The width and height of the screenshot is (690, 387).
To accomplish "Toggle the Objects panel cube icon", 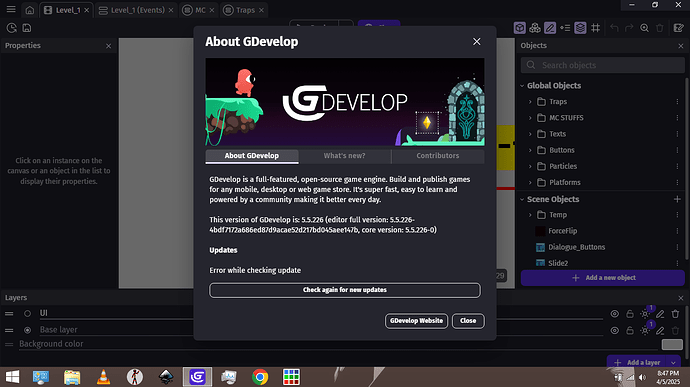I will (x=520, y=28).
